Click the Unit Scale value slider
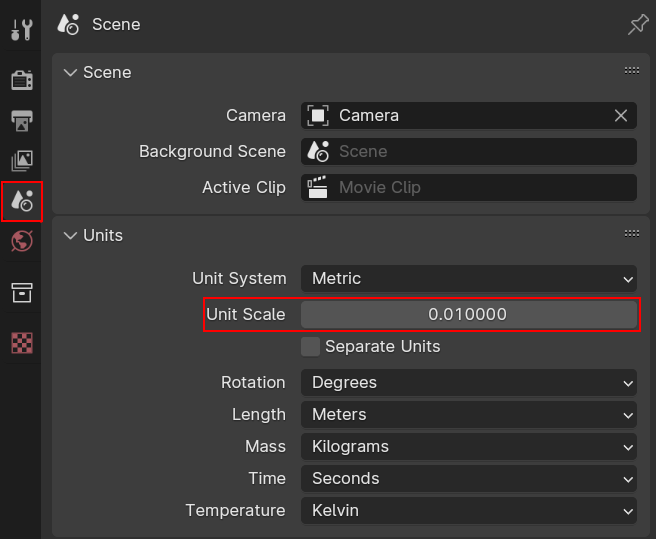656x539 pixels. pos(469,315)
